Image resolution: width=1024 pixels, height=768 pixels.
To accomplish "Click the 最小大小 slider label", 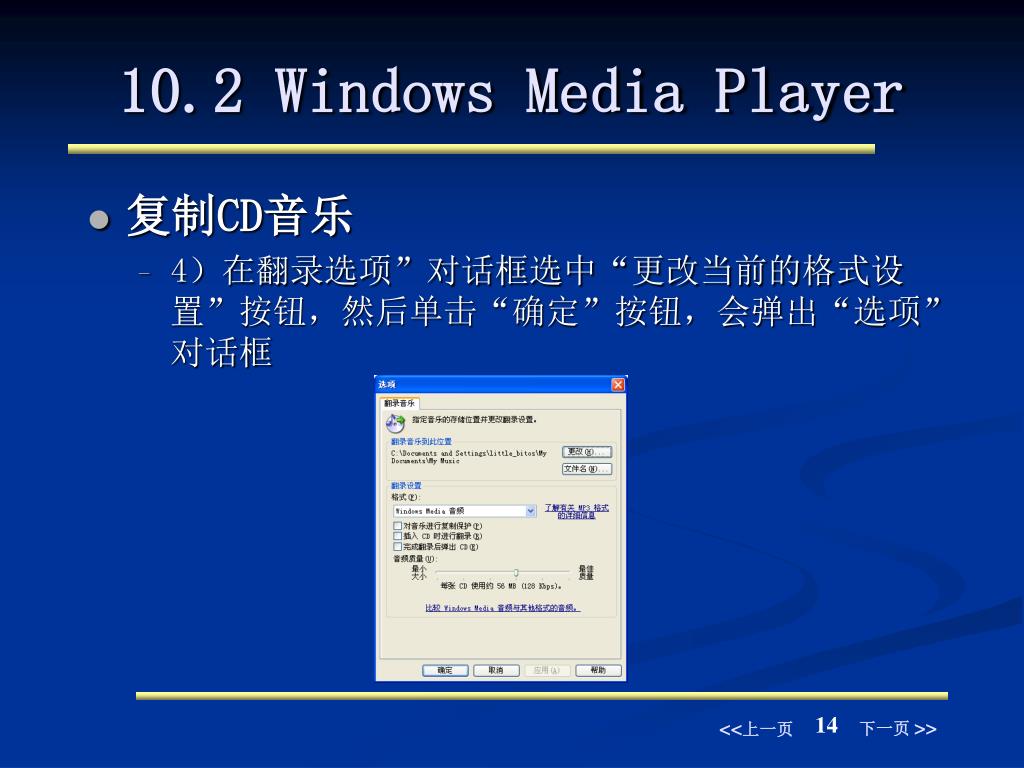I will pos(419,573).
